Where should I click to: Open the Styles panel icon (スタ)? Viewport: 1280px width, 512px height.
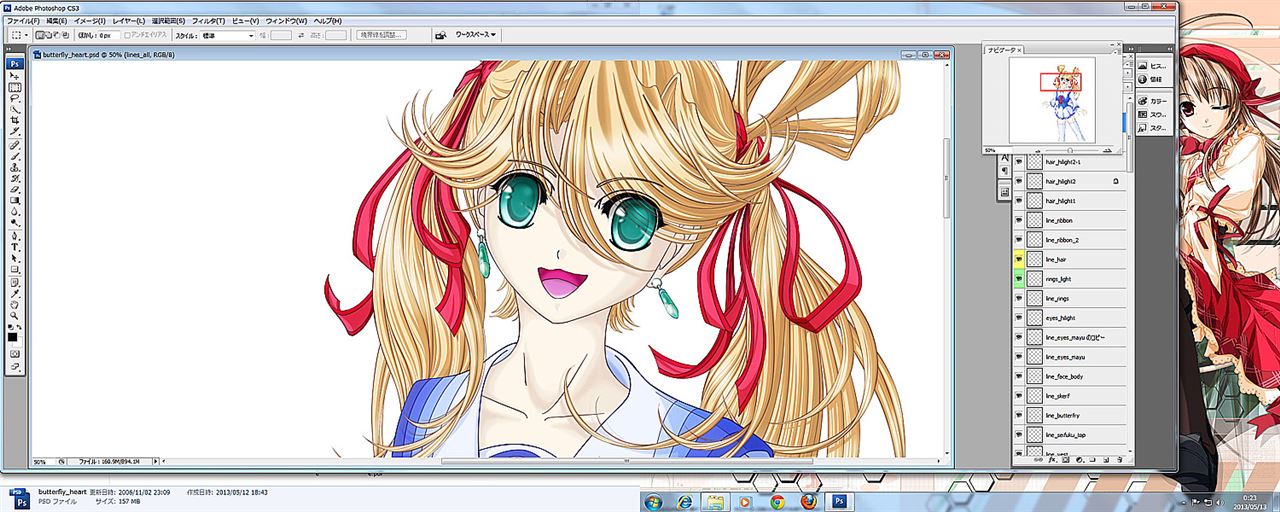1152,128
